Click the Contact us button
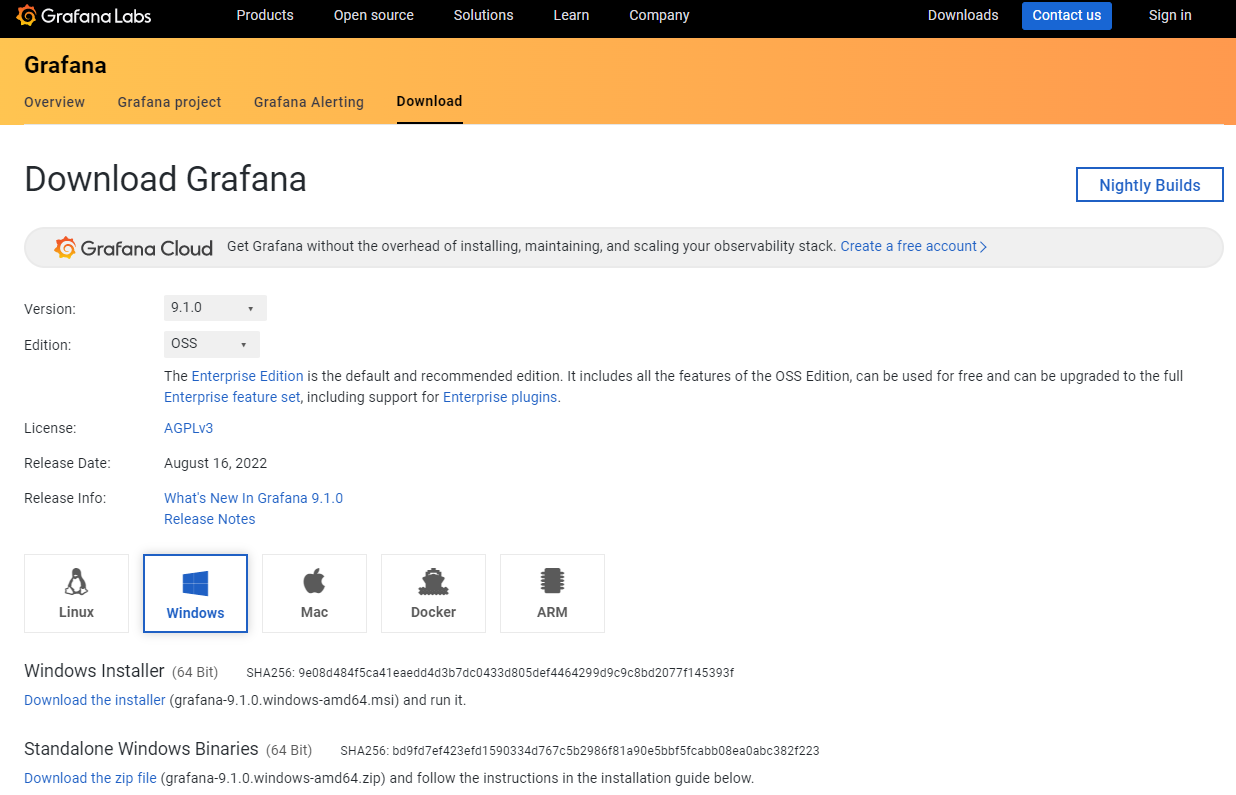 click(x=1067, y=15)
